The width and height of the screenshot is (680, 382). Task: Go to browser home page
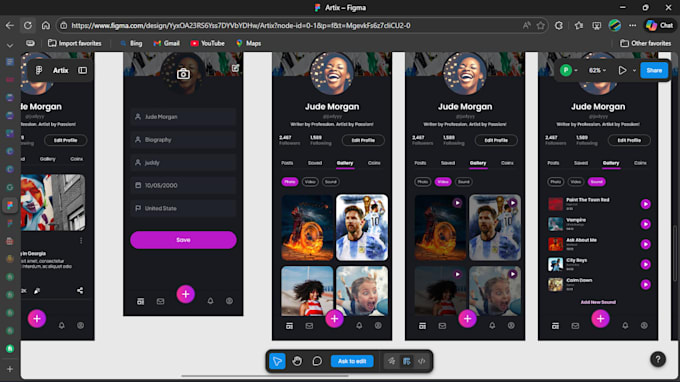coord(46,26)
